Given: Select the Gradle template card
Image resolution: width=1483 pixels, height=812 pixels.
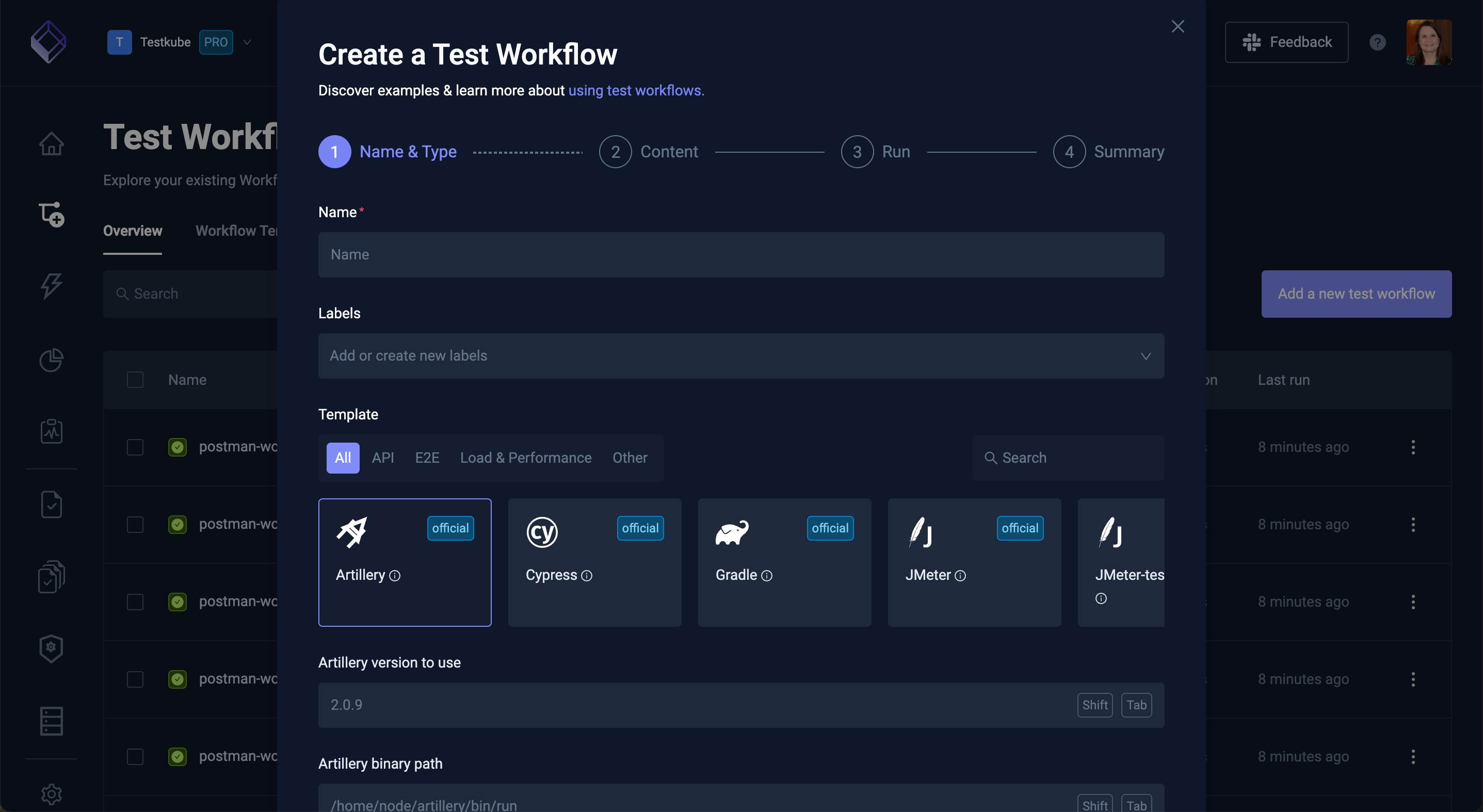Looking at the screenshot, I should [785, 562].
